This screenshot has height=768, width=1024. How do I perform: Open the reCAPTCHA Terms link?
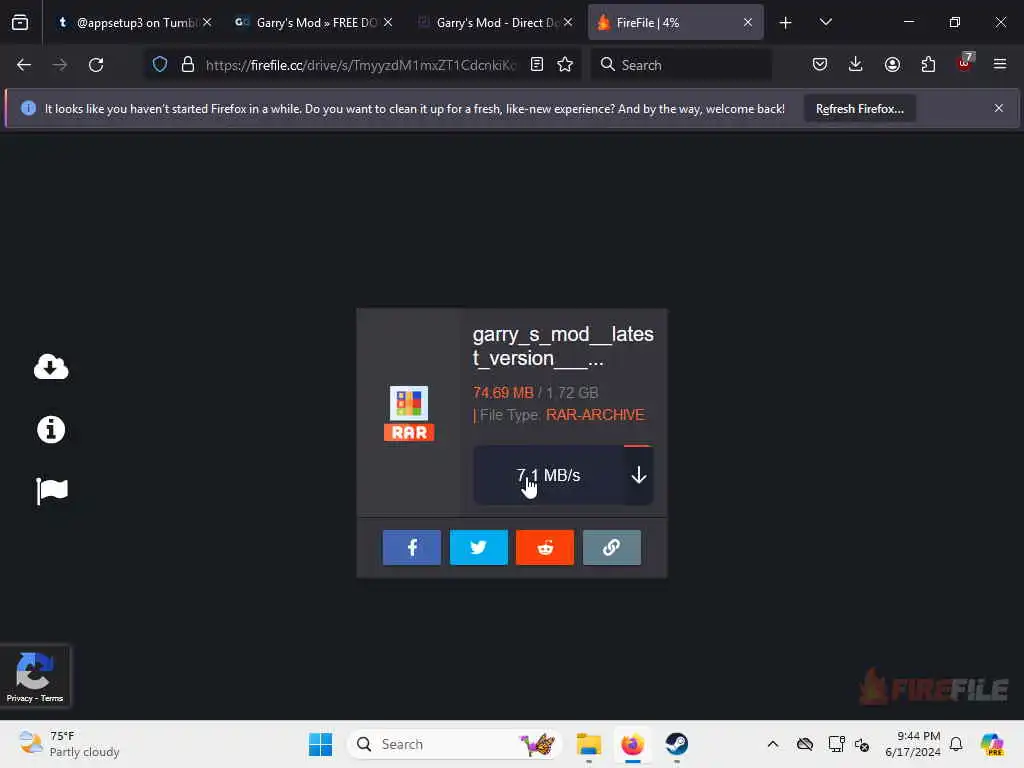click(52, 698)
